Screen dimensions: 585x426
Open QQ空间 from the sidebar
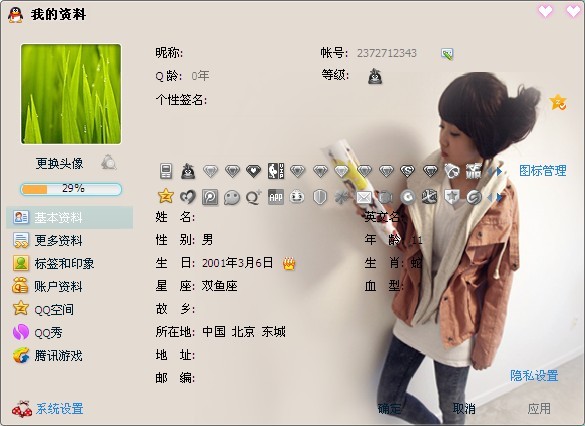pos(43,309)
